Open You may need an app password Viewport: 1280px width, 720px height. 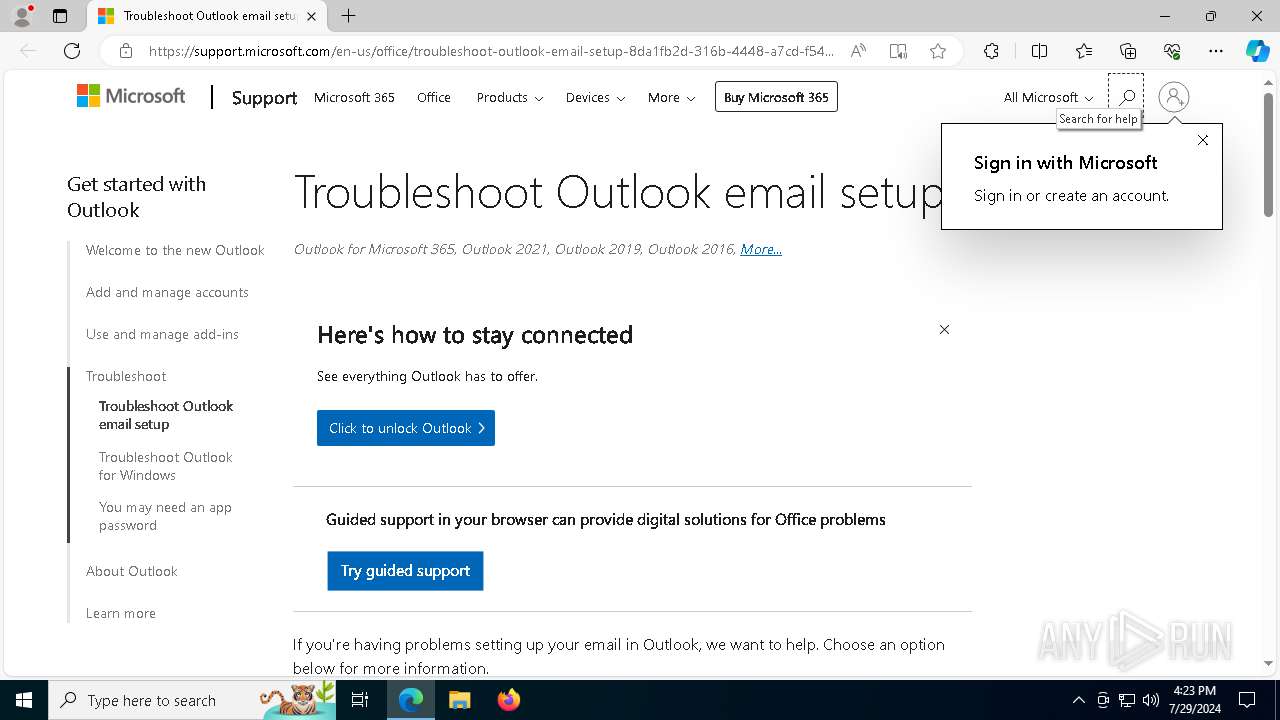click(x=165, y=516)
